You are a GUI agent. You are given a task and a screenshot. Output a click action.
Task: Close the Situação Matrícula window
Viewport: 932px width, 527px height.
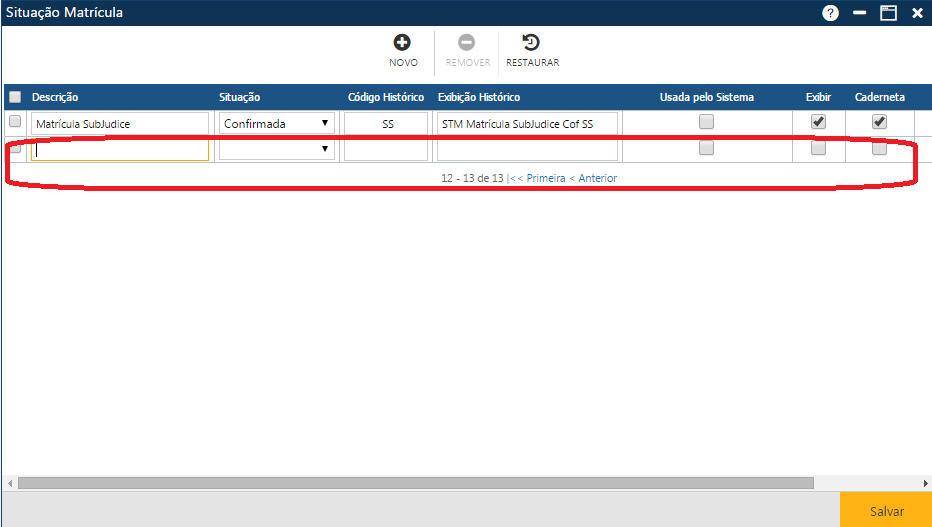(916, 13)
